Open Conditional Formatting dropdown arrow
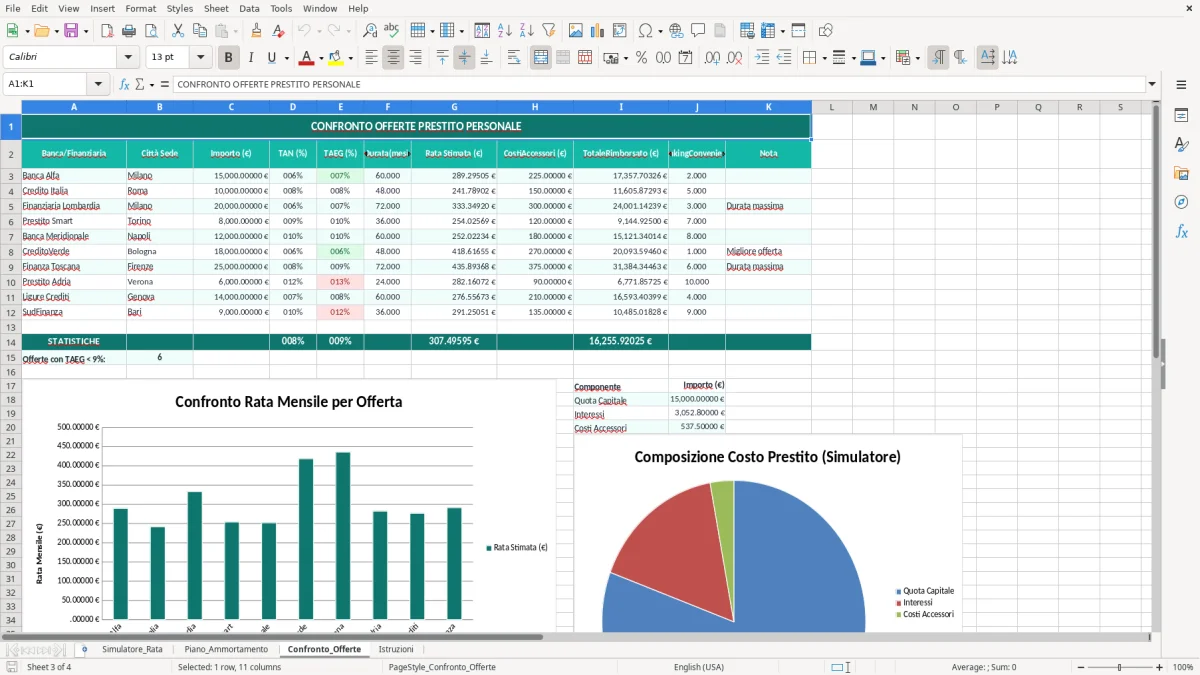The height and width of the screenshot is (675, 1200). tap(917, 58)
